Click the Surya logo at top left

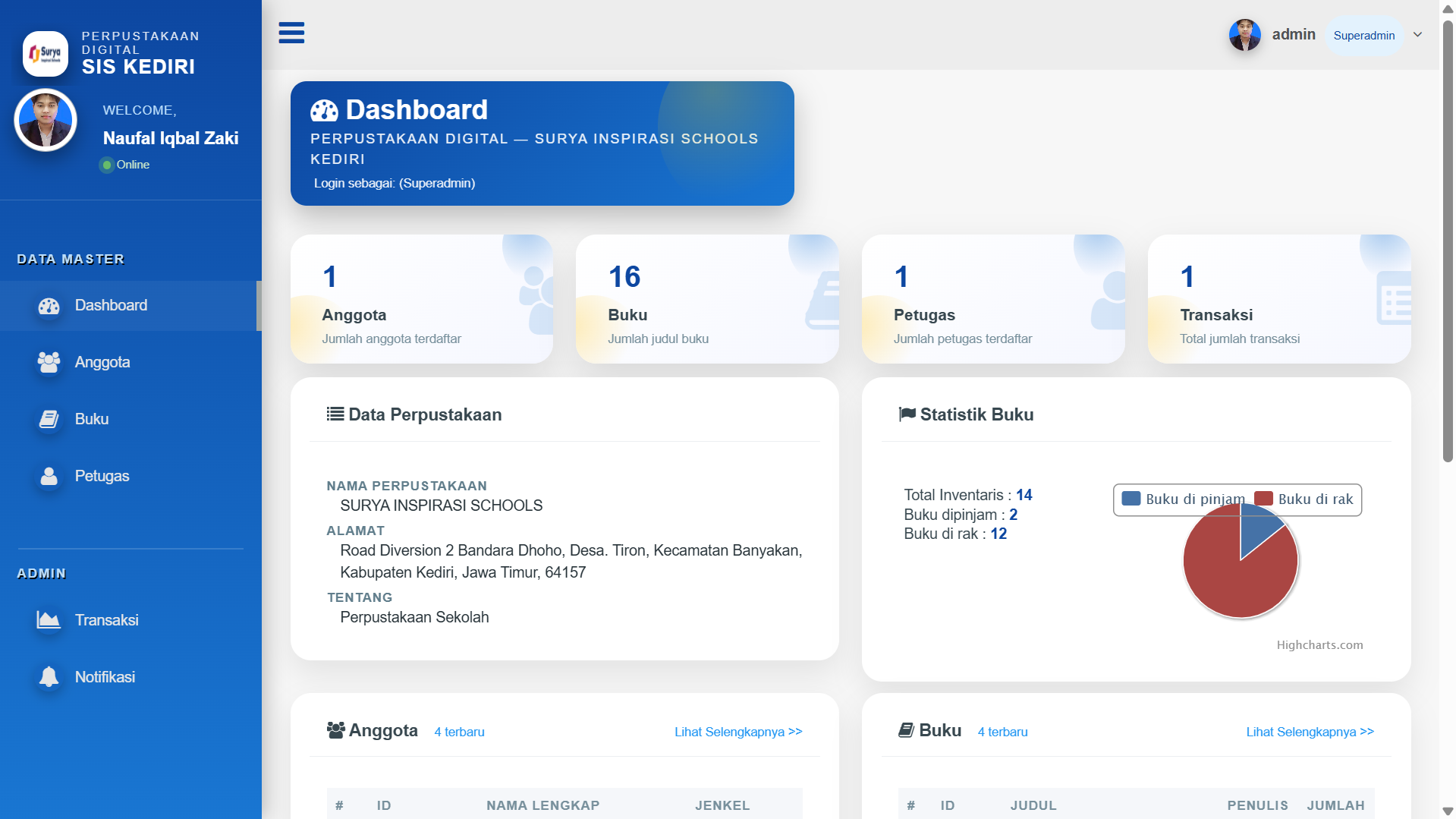coord(45,53)
